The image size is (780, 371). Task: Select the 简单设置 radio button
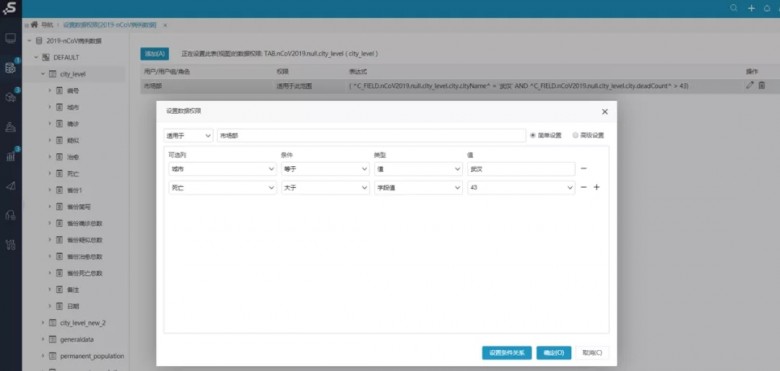tap(533, 135)
